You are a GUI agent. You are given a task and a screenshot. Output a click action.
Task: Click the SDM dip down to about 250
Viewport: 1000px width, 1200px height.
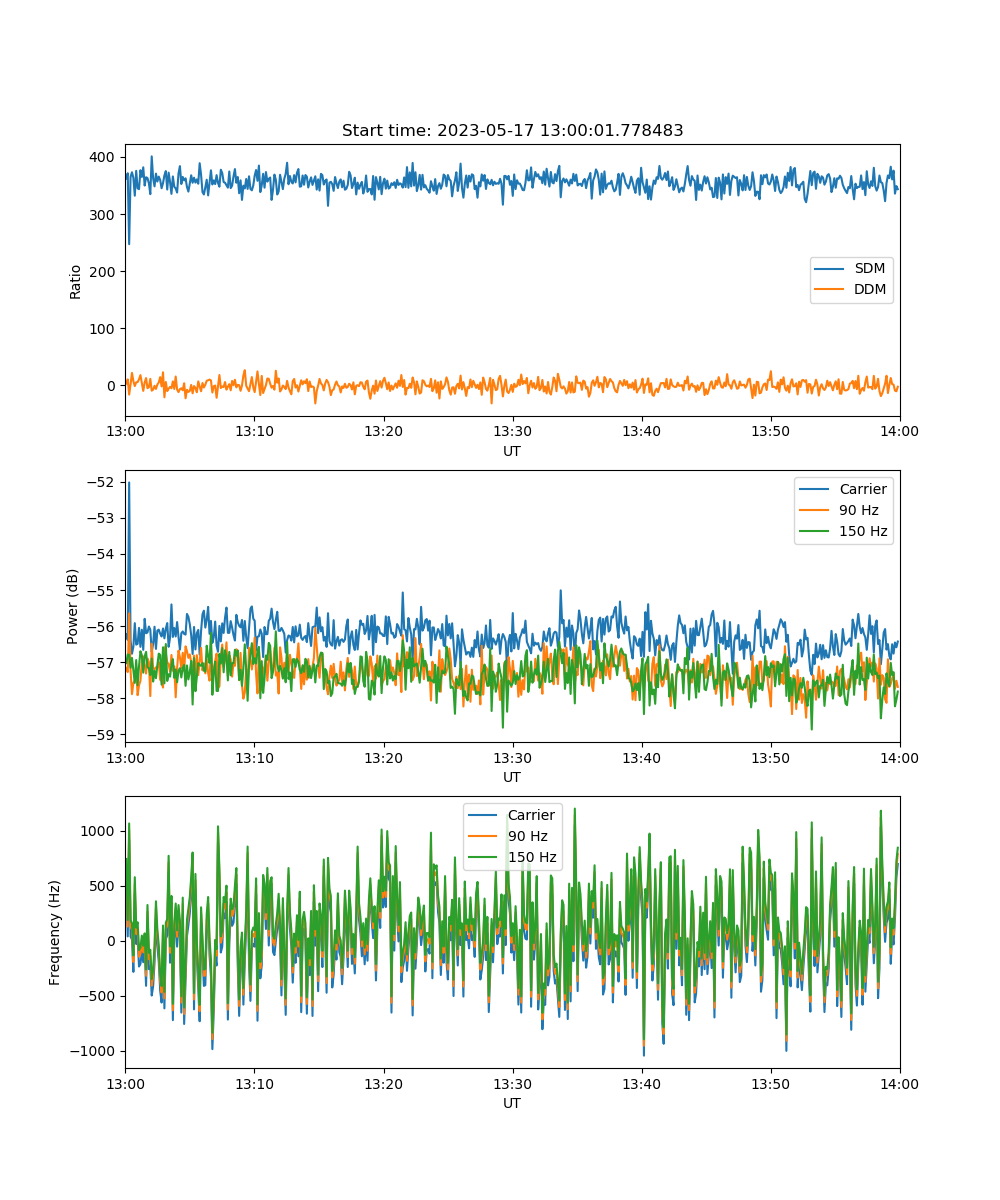coord(128,242)
